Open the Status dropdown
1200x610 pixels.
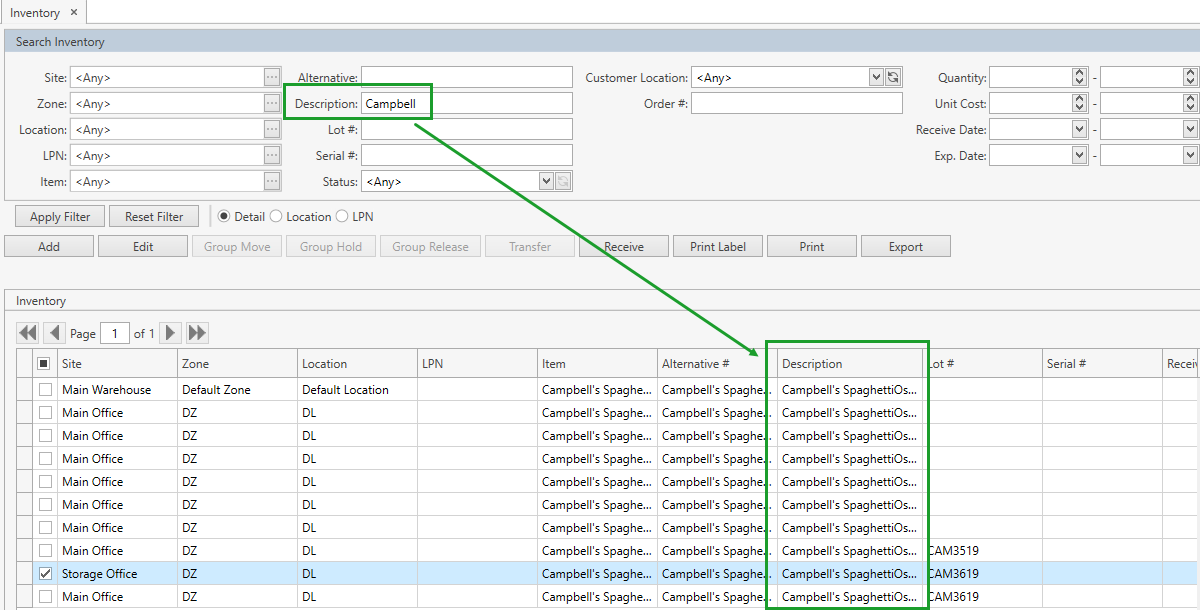tap(545, 181)
